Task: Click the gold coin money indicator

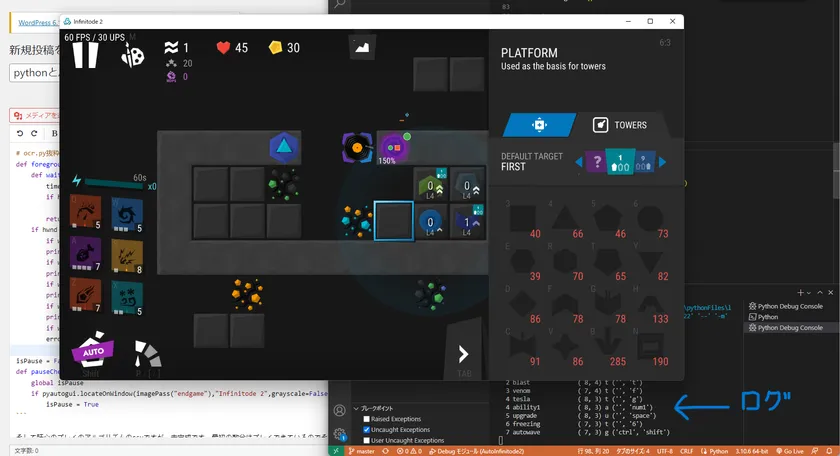Action: click(275, 48)
